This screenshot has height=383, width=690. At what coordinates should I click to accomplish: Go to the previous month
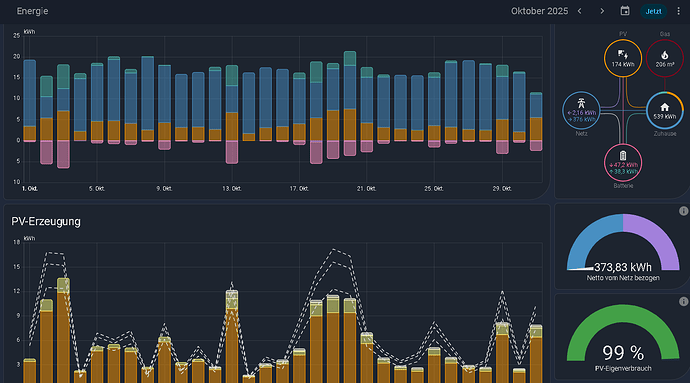[x=580, y=11]
